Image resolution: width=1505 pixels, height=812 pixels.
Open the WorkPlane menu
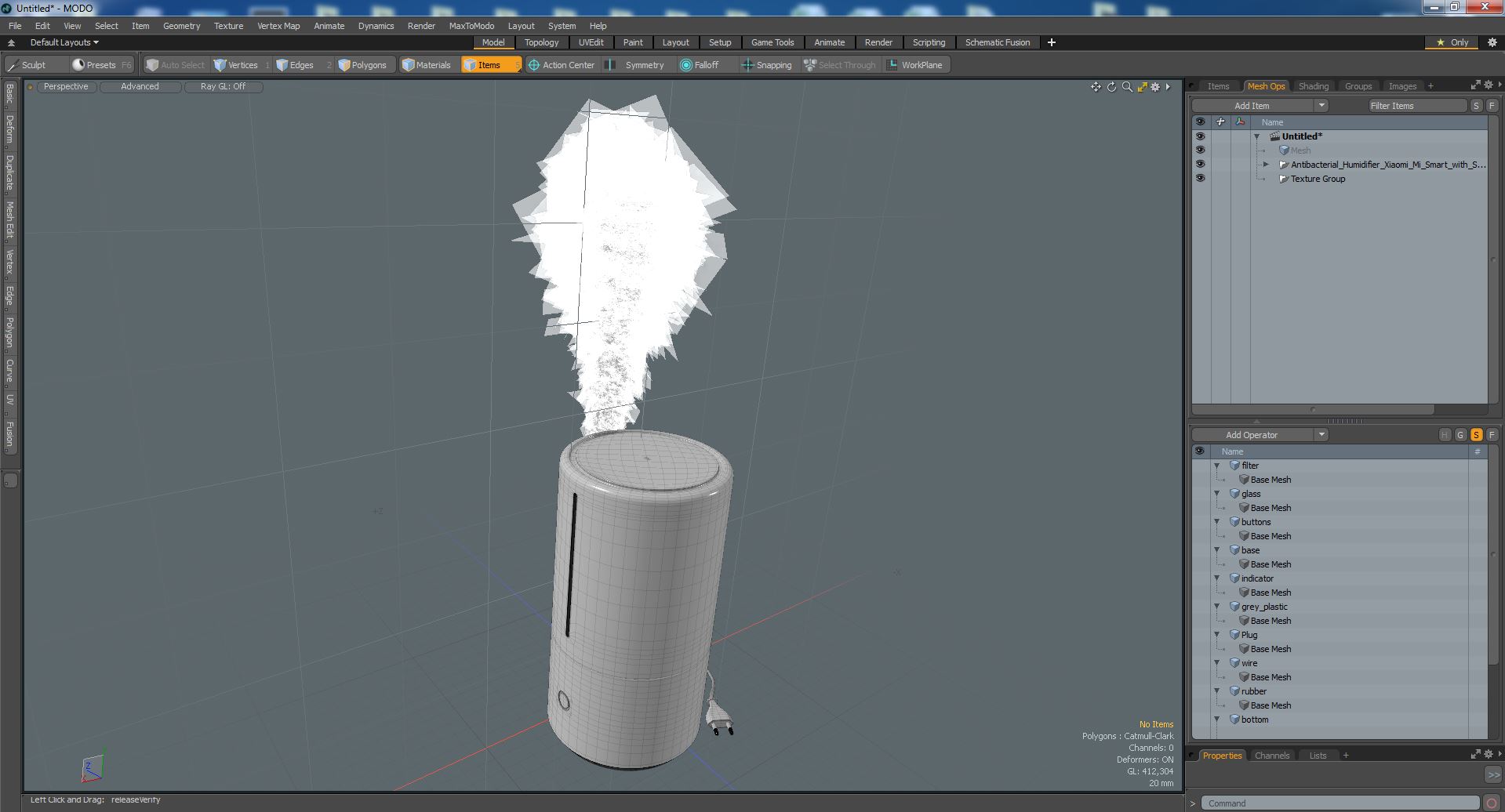coord(914,65)
